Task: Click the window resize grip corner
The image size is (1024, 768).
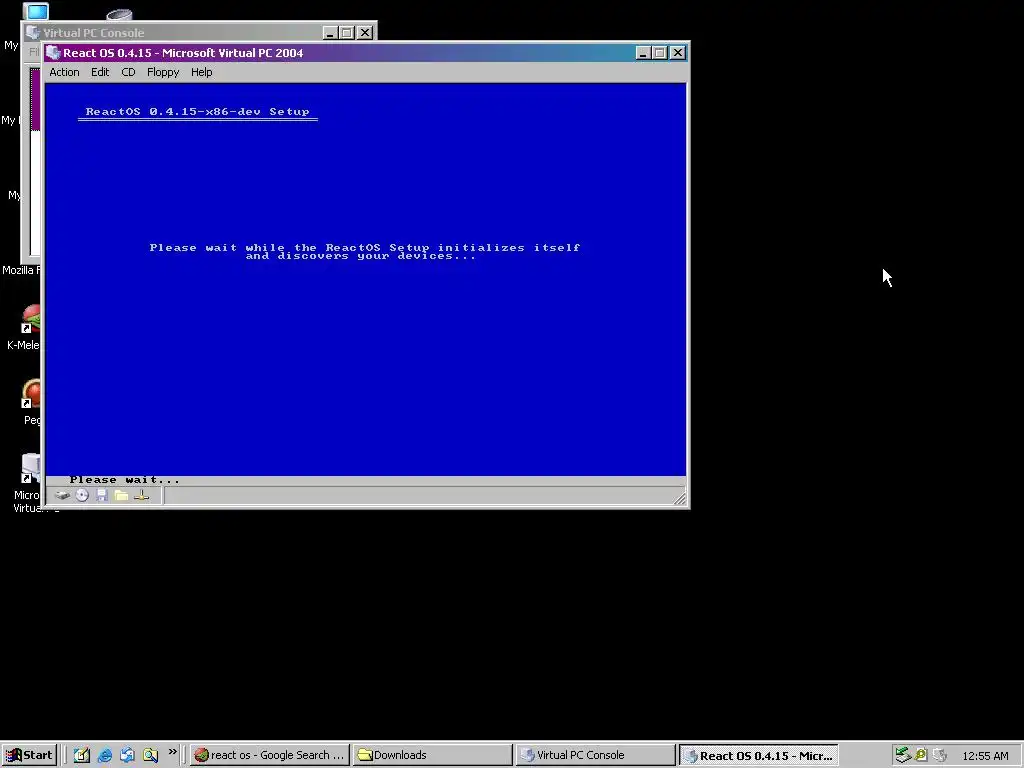Action: tap(680, 498)
